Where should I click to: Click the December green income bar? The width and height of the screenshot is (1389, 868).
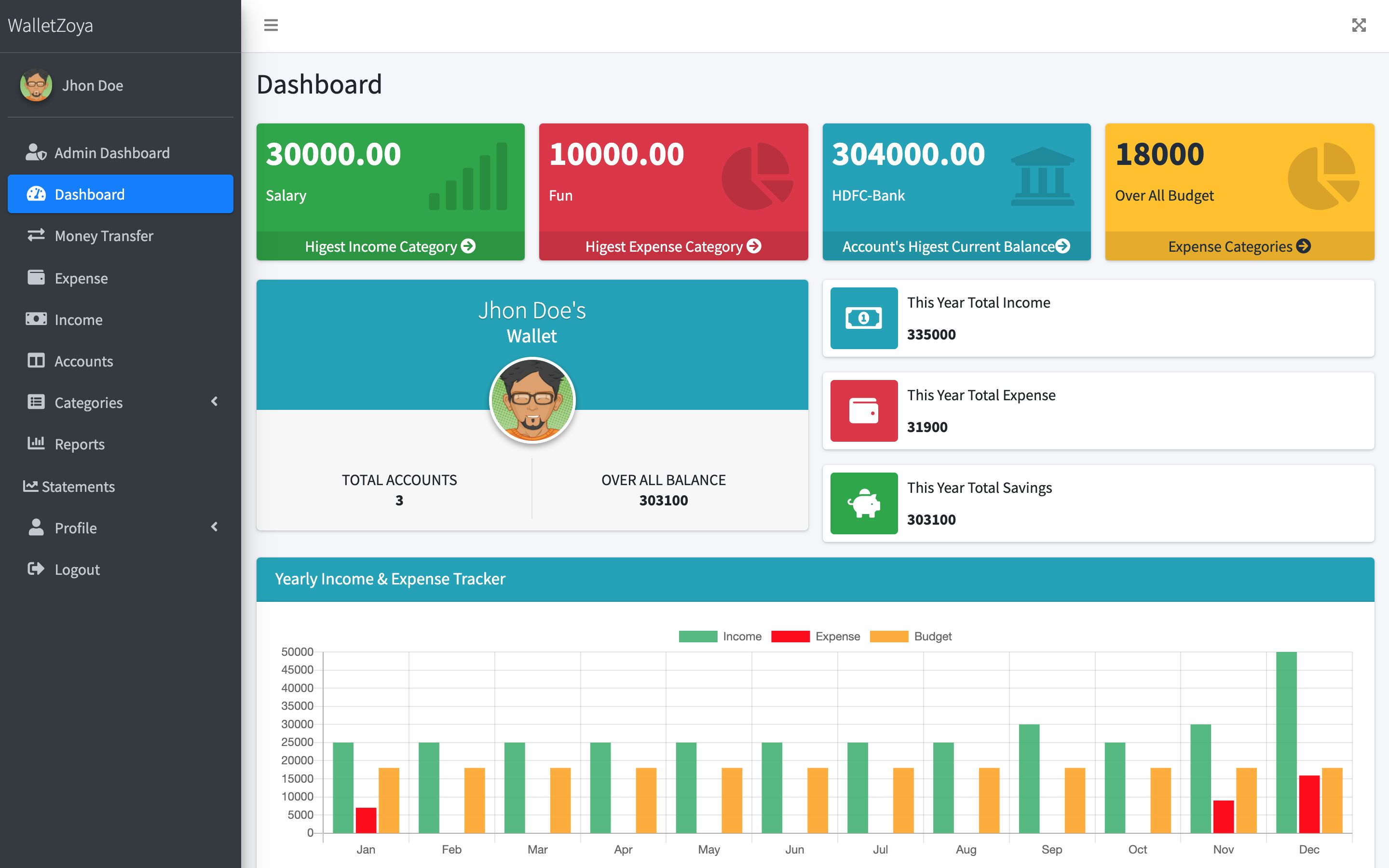pyautogui.click(x=1286, y=742)
